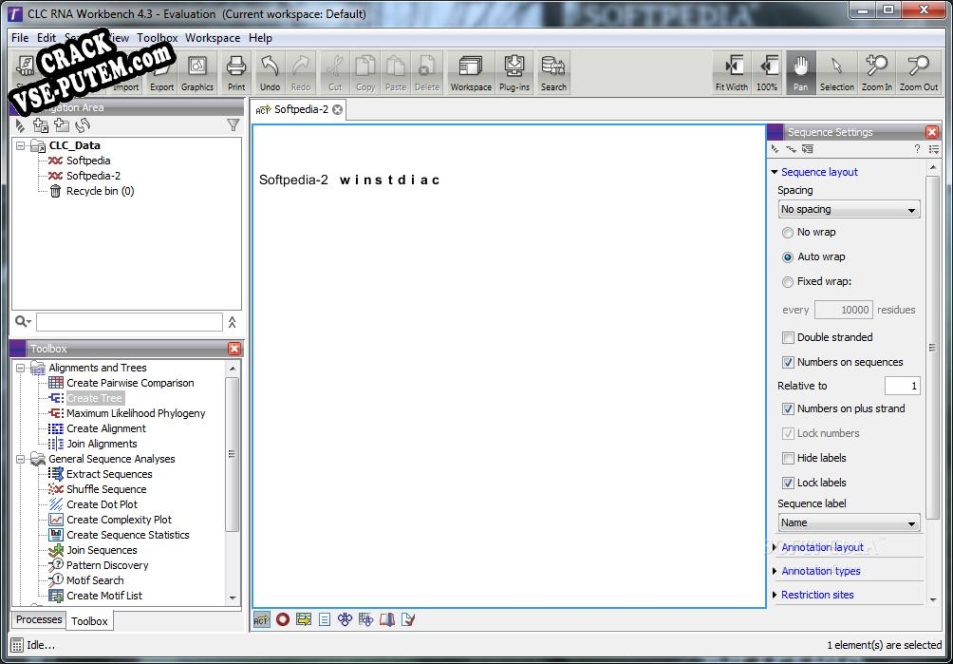Click the Relative to number field
The height and width of the screenshot is (664, 953).
[902, 386]
